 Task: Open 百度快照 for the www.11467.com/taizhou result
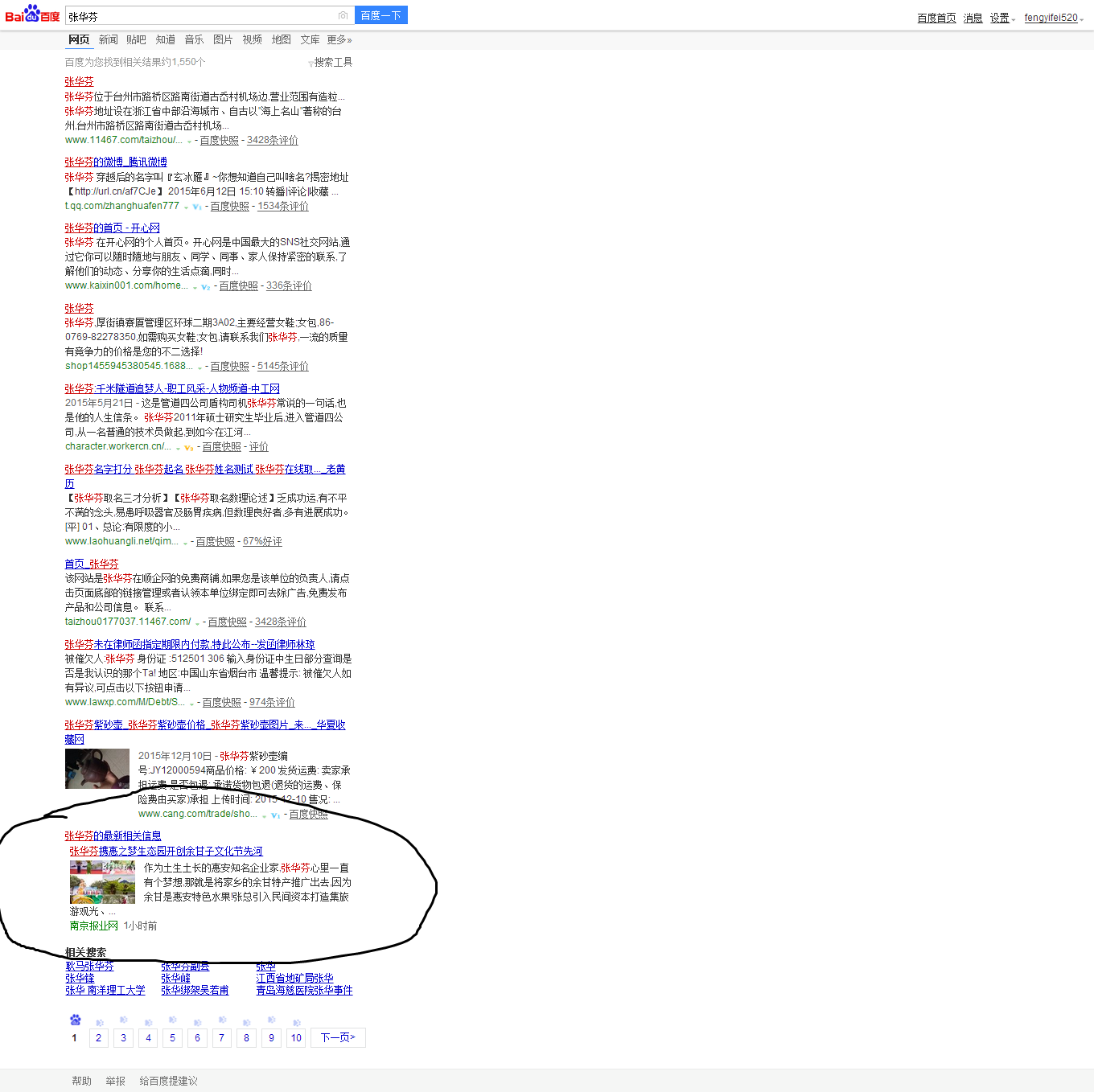tap(219, 140)
